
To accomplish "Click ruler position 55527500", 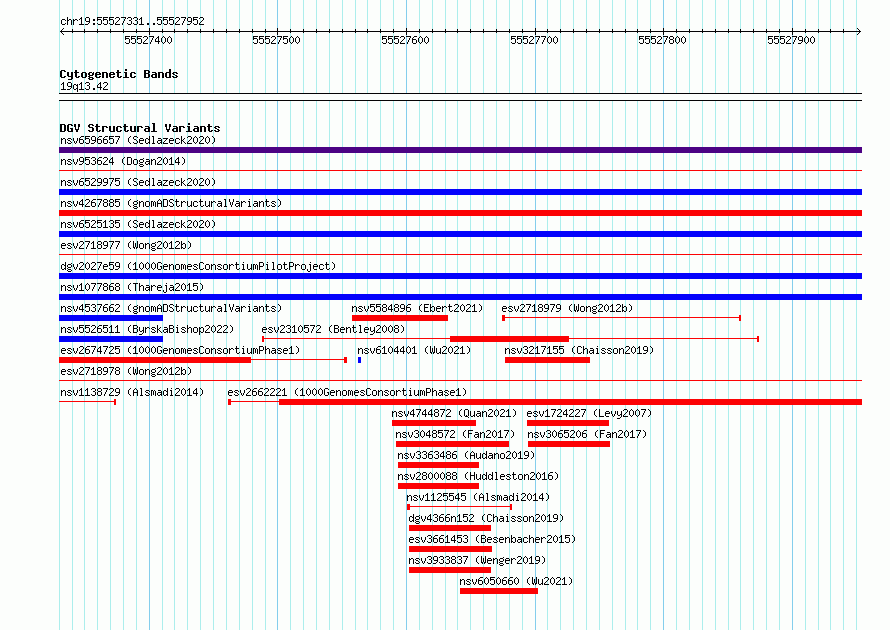I will coord(276,40).
